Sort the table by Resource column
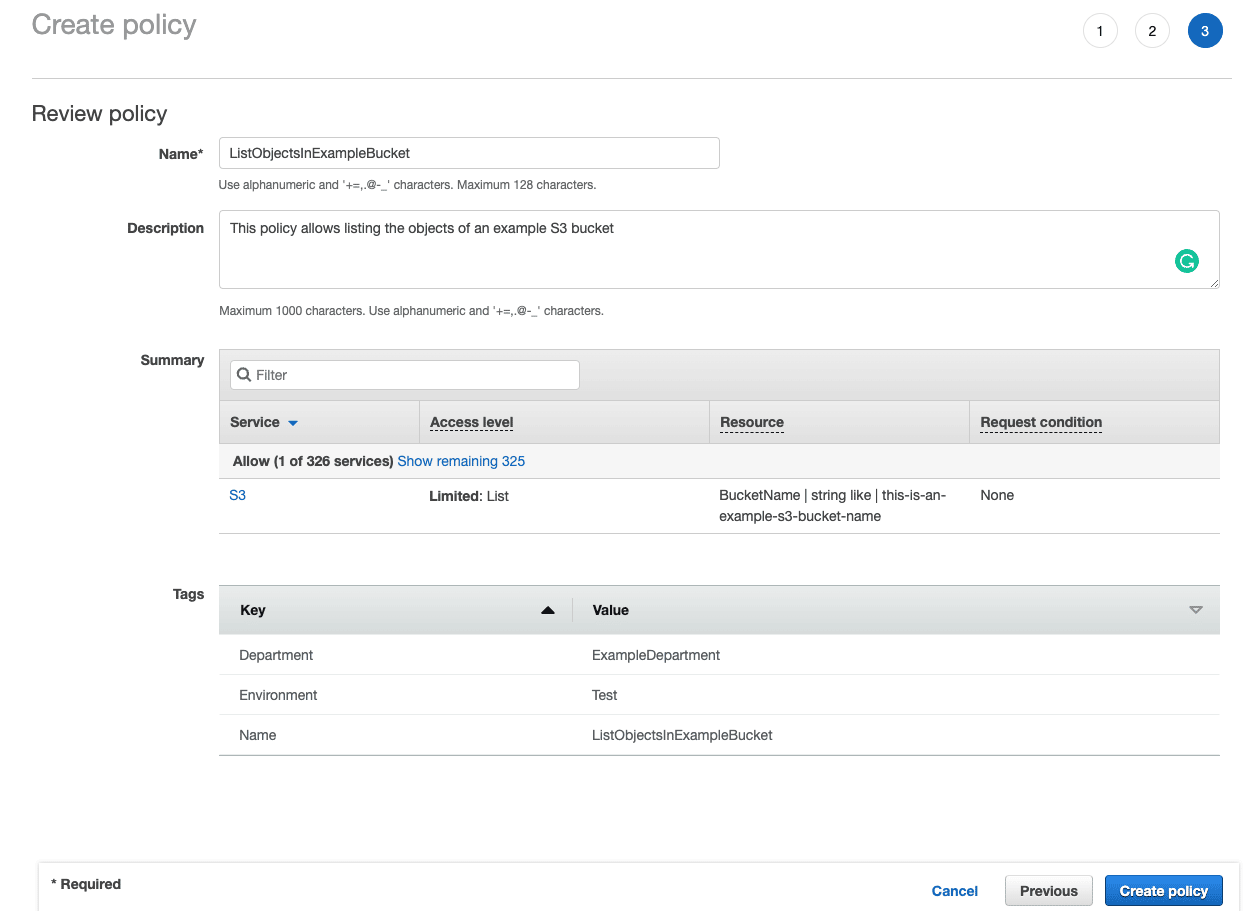1243x911 pixels. click(751, 422)
